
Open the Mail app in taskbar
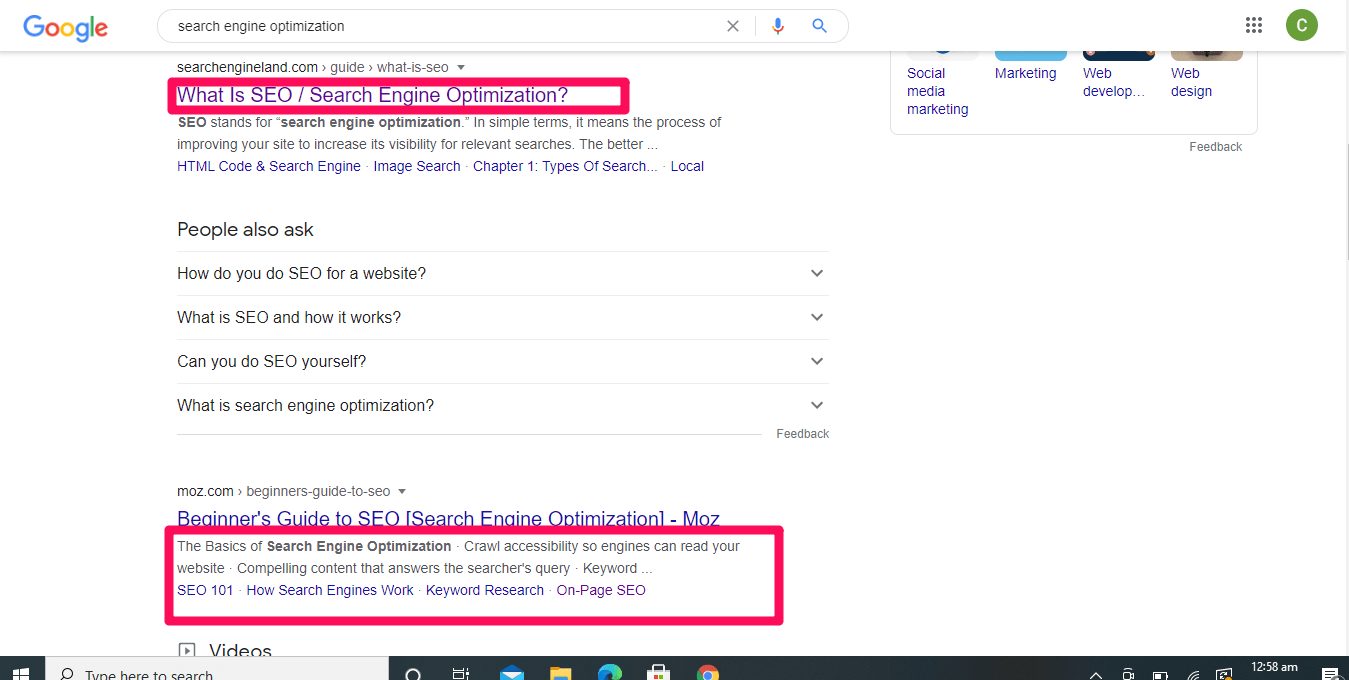[512, 673]
